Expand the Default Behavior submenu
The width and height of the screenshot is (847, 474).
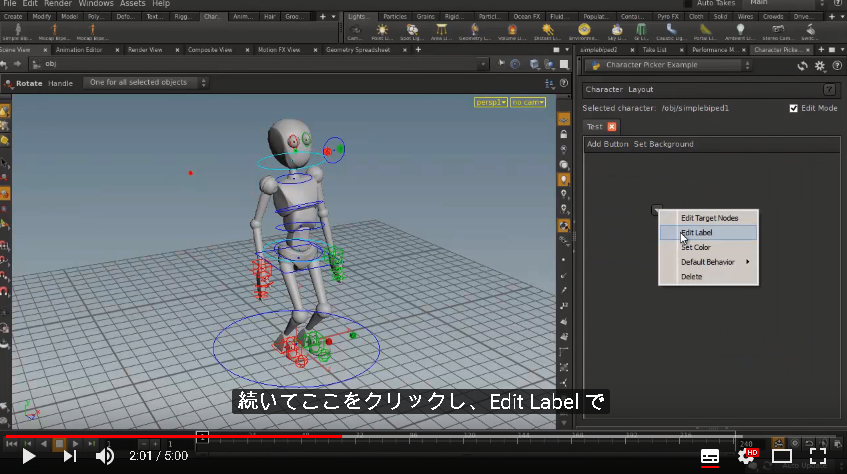pos(708,262)
